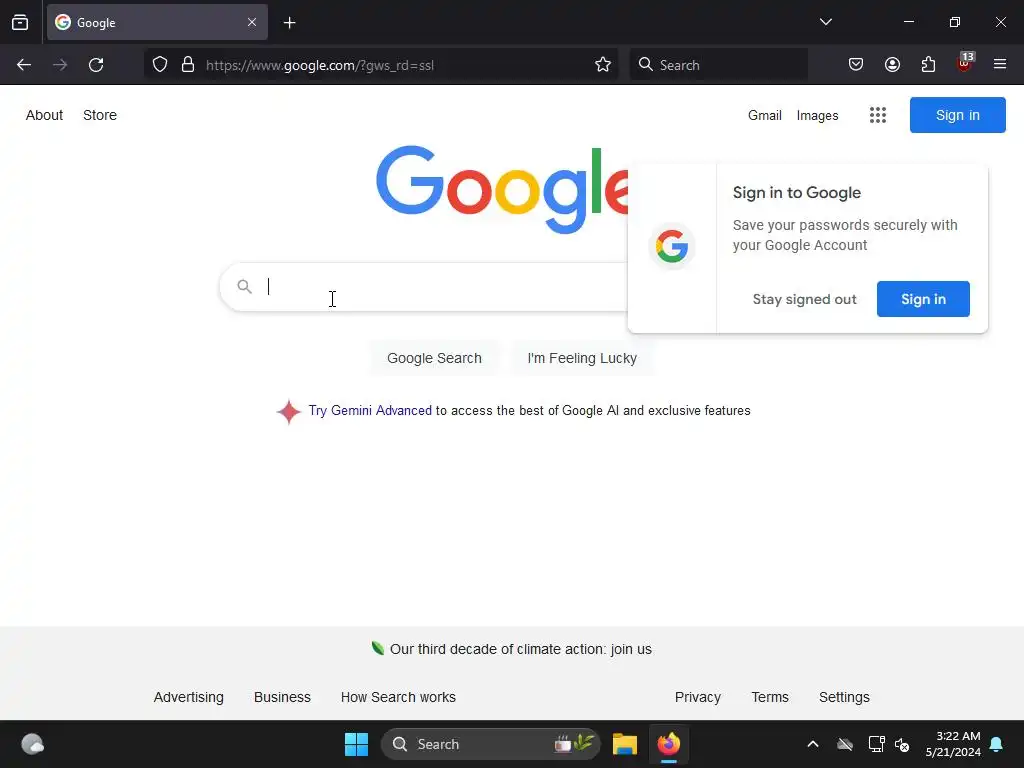The image size is (1024, 768).
Task: Open the clock showing 3:22 AM
Action: 953,744
